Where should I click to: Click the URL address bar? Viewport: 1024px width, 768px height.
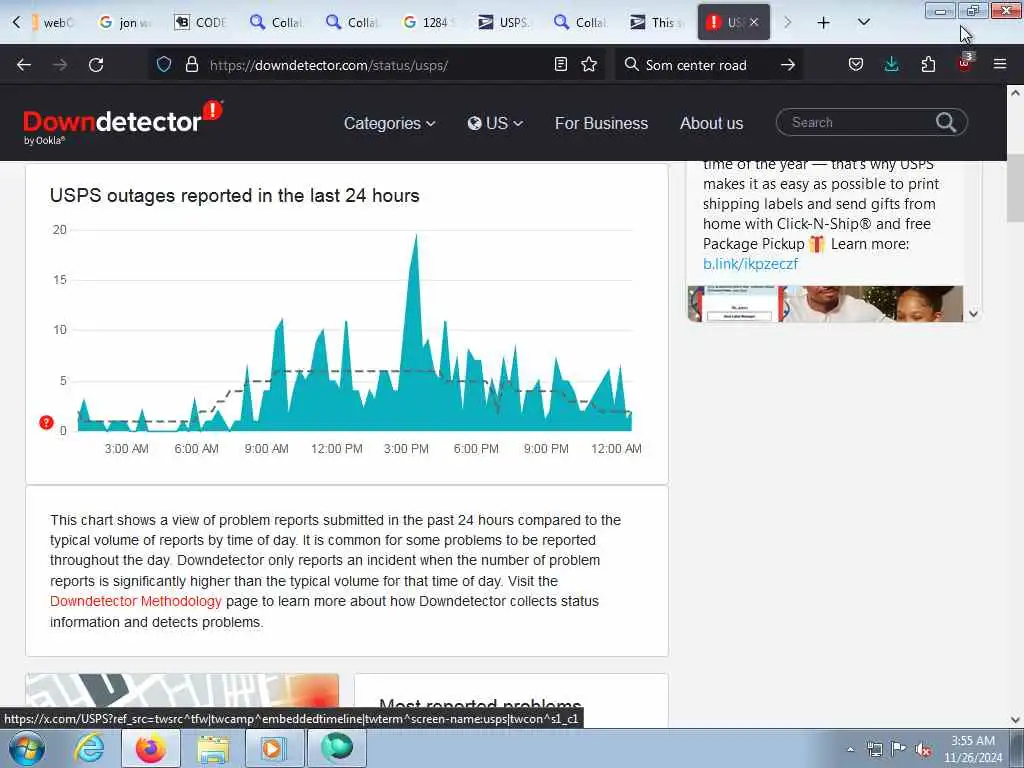(x=376, y=65)
